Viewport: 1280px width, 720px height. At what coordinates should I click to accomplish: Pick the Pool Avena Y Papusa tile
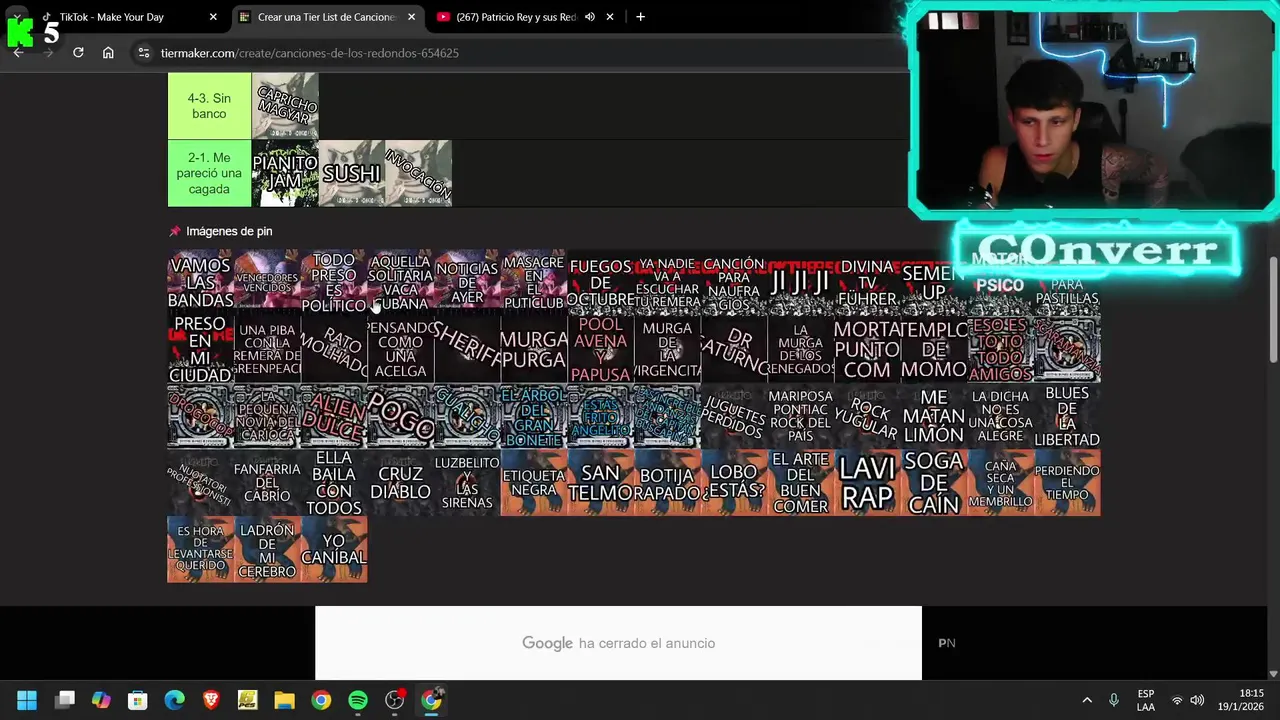[x=600, y=349]
